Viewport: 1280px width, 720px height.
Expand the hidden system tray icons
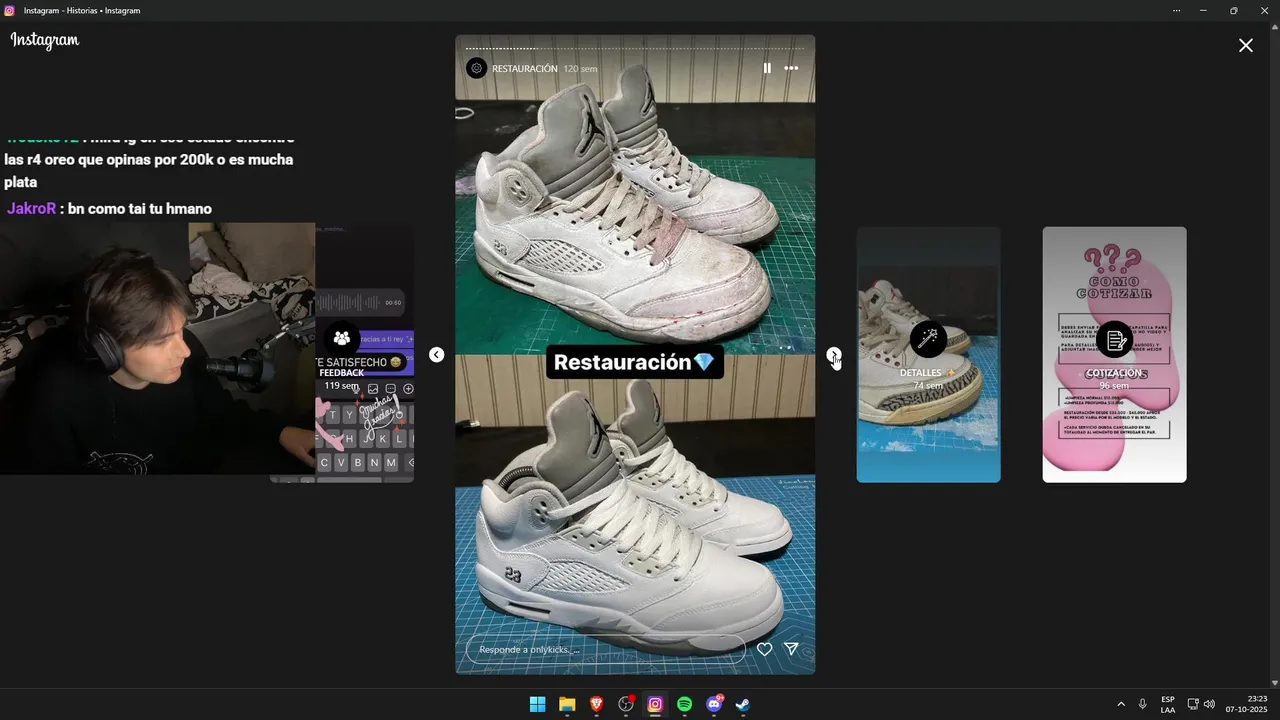1121,704
